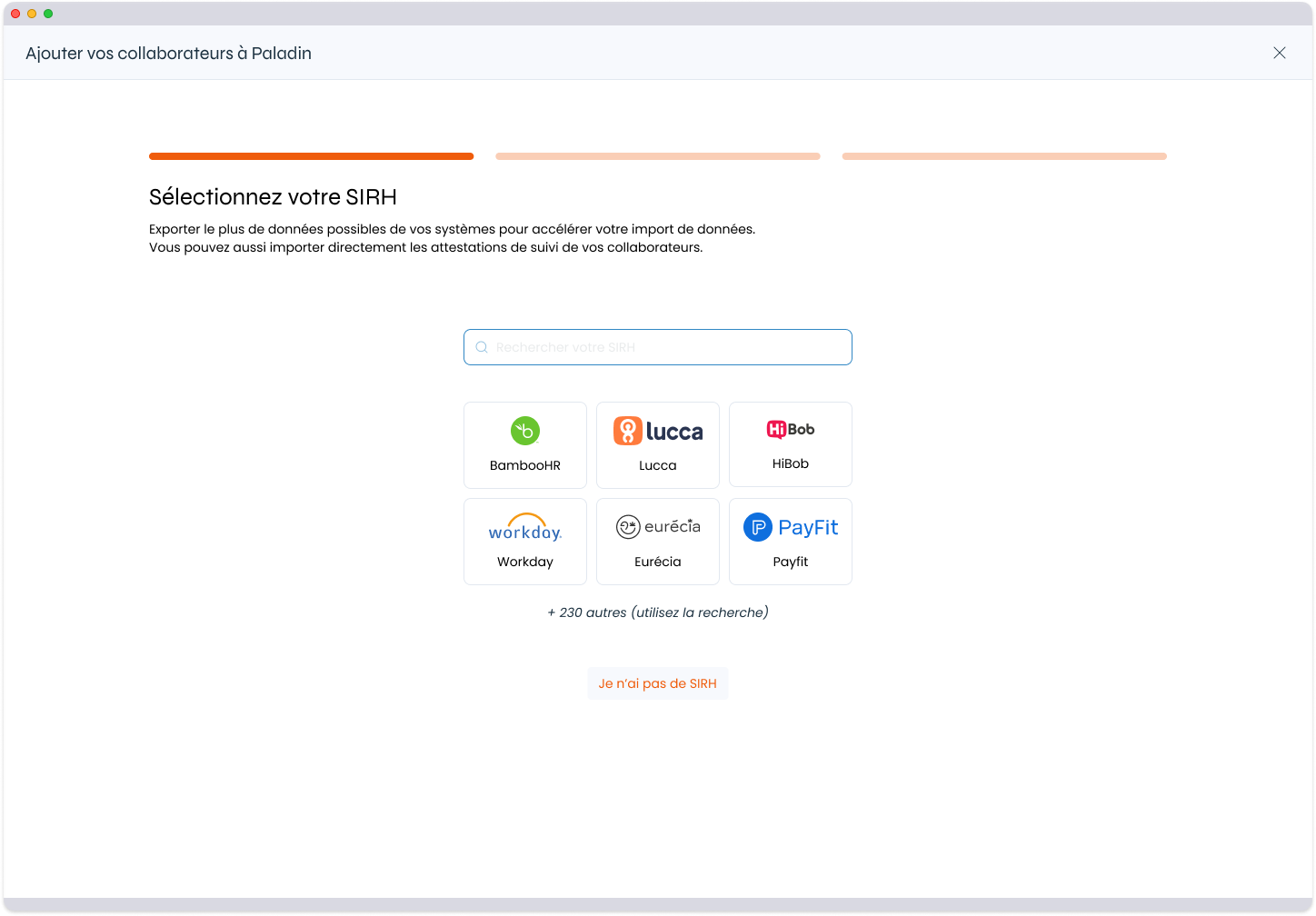
Task: Maximize the window with the green button
Action: pos(48,14)
